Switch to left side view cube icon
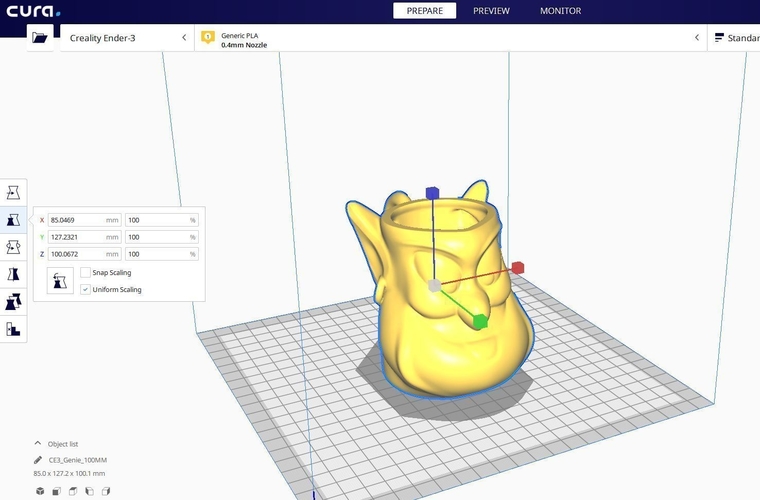This screenshot has width=760, height=500. point(90,491)
